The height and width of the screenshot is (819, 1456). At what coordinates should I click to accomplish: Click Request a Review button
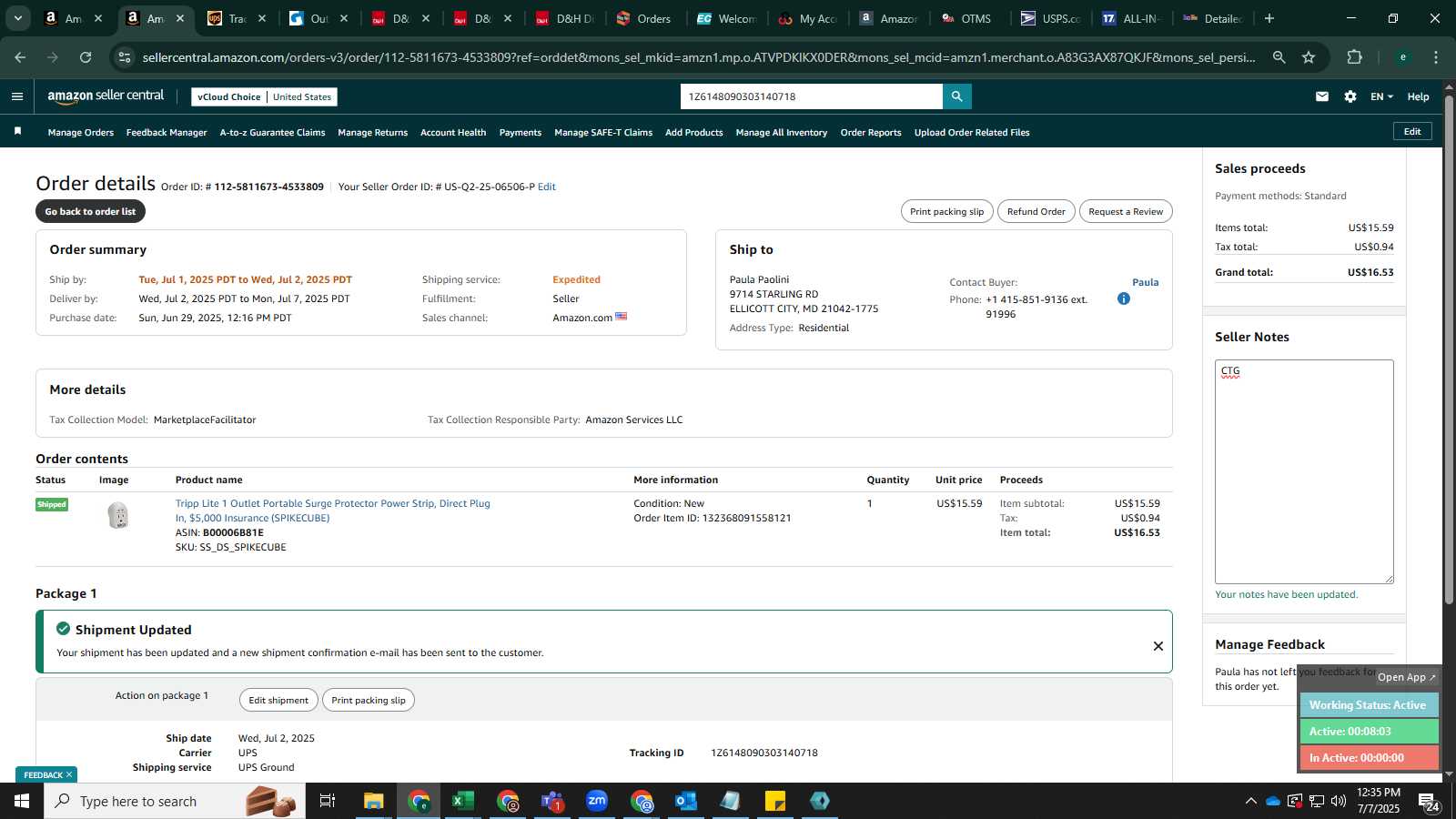coord(1126,211)
